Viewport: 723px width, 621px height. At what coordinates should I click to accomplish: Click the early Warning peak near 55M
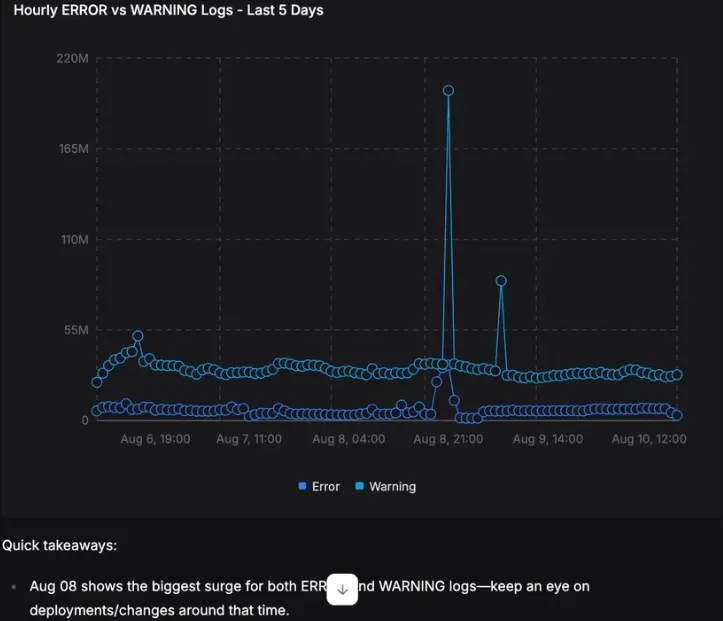coord(138,336)
